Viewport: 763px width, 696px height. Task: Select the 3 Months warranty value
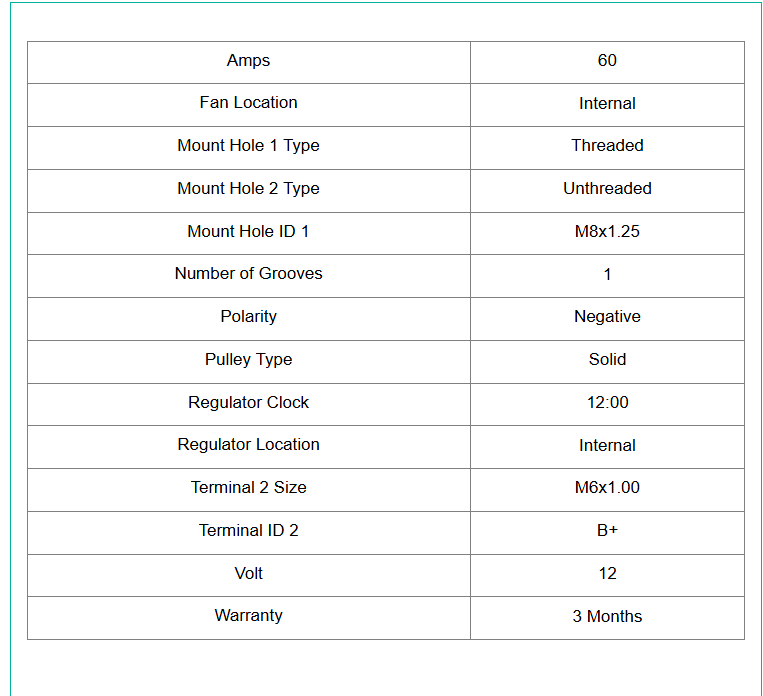tap(607, 616)
